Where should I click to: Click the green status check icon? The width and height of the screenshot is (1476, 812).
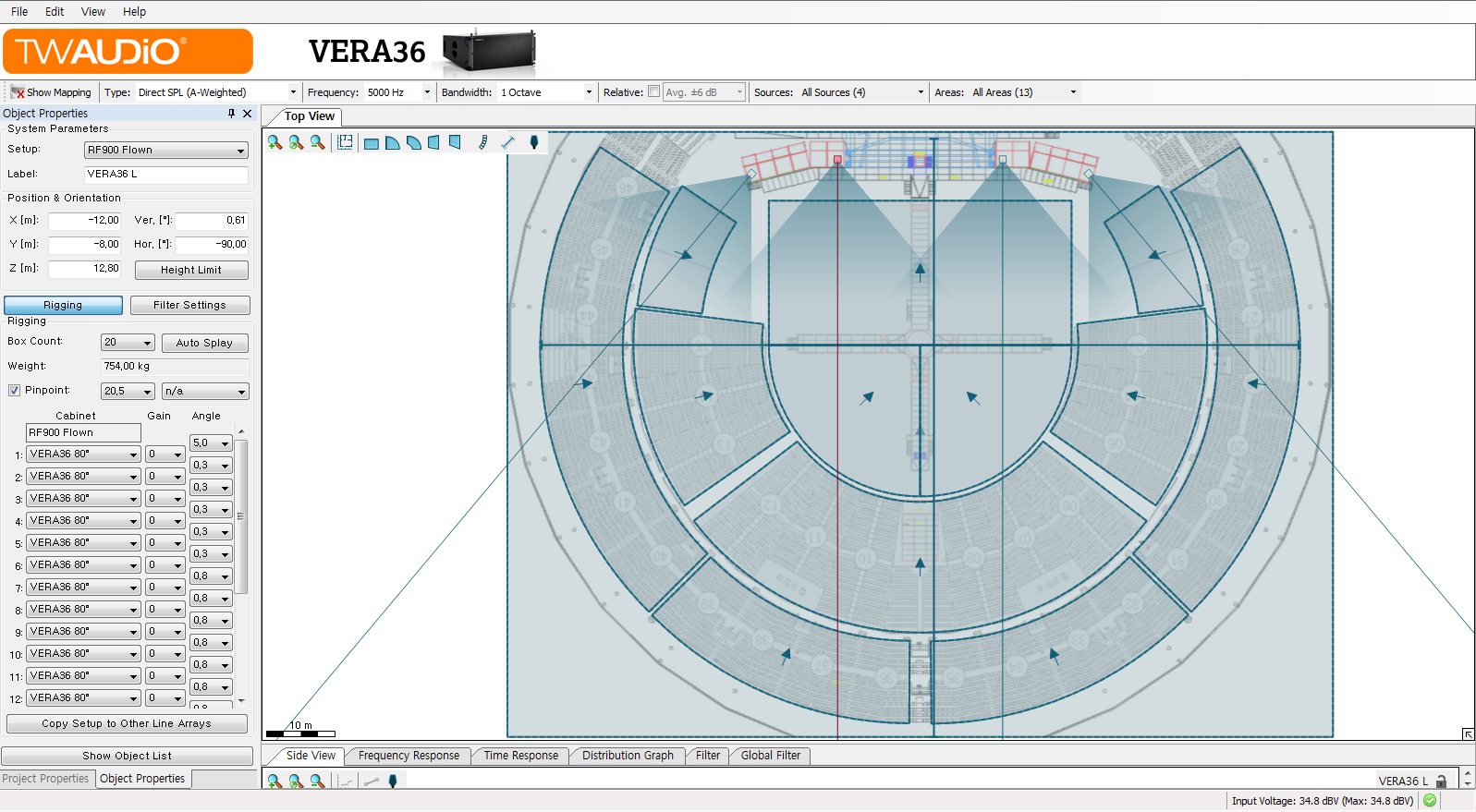[1430, 801]
